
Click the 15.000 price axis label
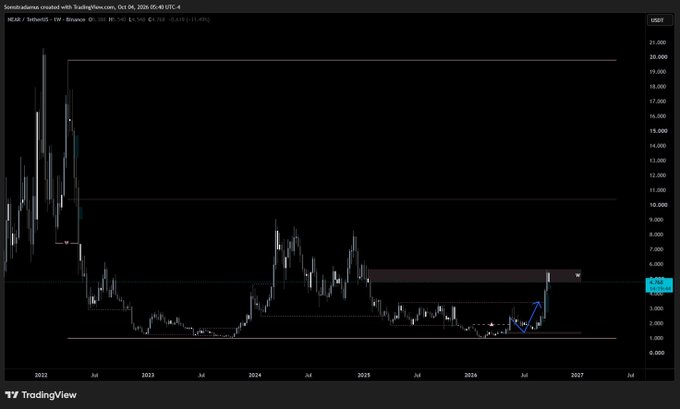click(657, 131)
